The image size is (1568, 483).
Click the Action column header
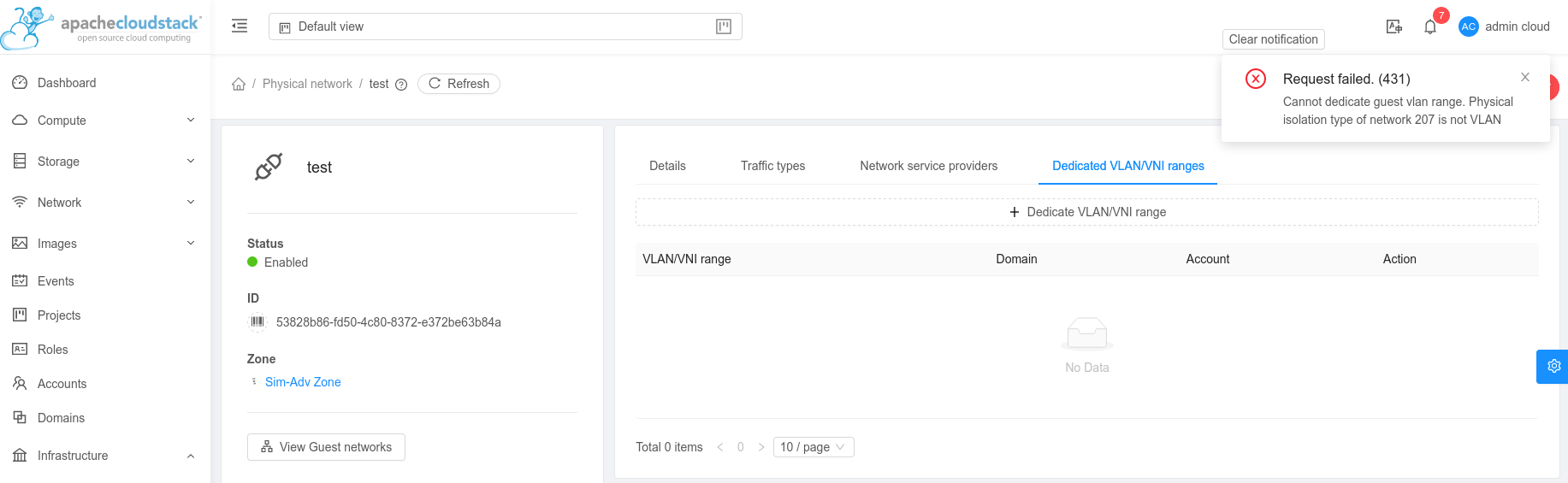pyautogui.click(x=1399, y=259)
